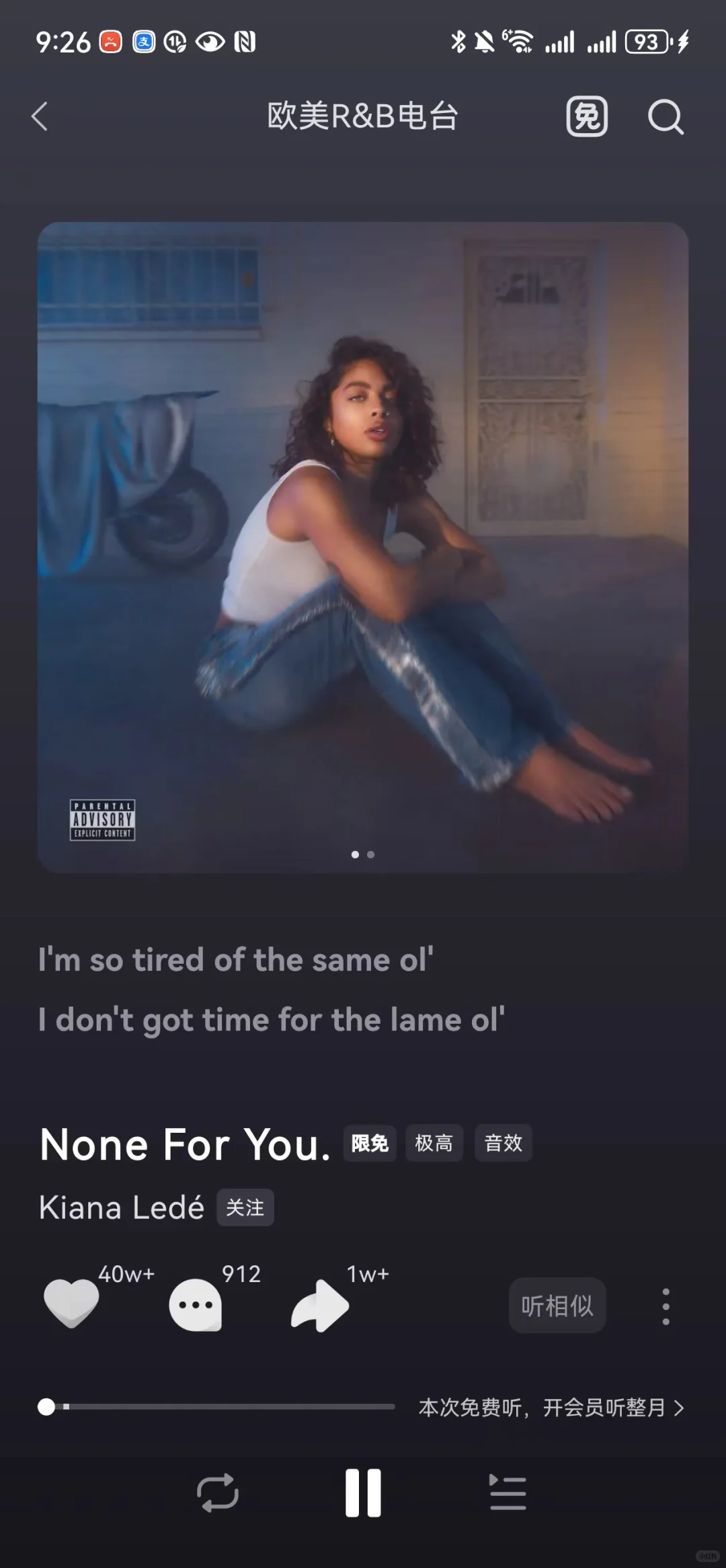The image size is (726, 1568).
Task: Click the playback progress bar
Action: tap(216, 1407)
